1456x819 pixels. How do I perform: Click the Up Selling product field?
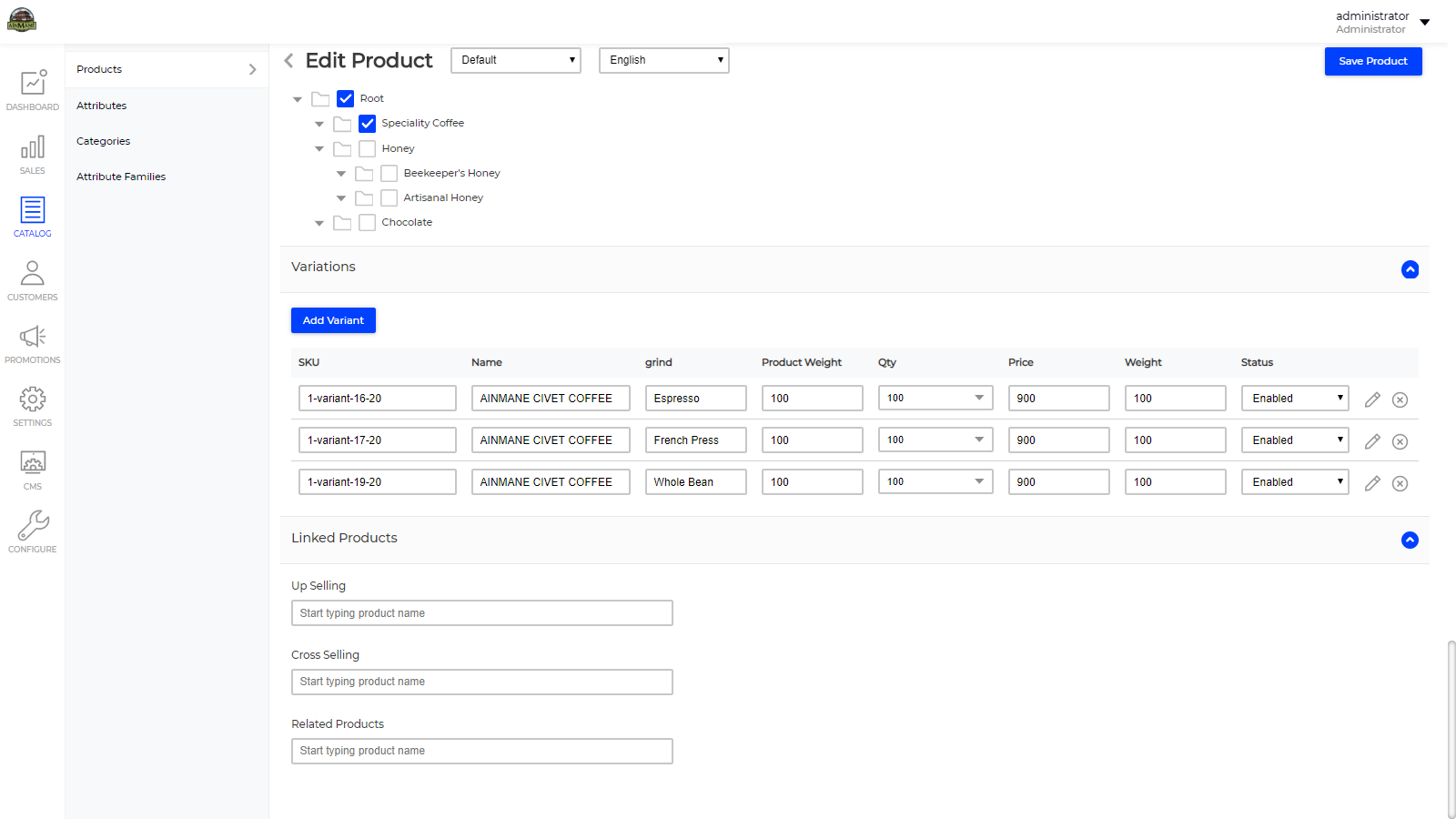pyautogui.click(x=482, y=613)
